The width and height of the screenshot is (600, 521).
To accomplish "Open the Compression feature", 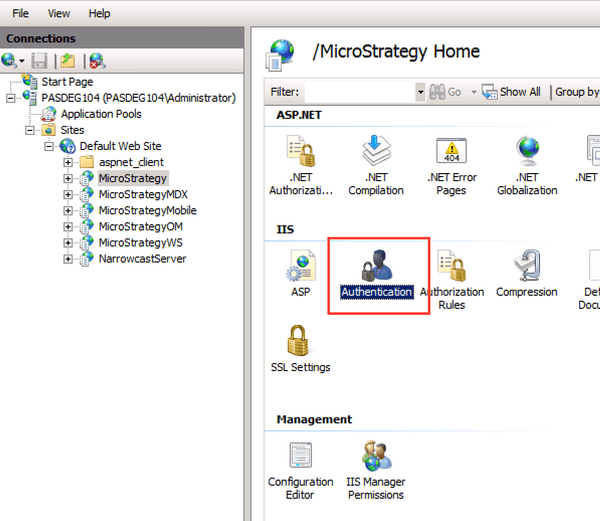I will click(x=527, y=274).
